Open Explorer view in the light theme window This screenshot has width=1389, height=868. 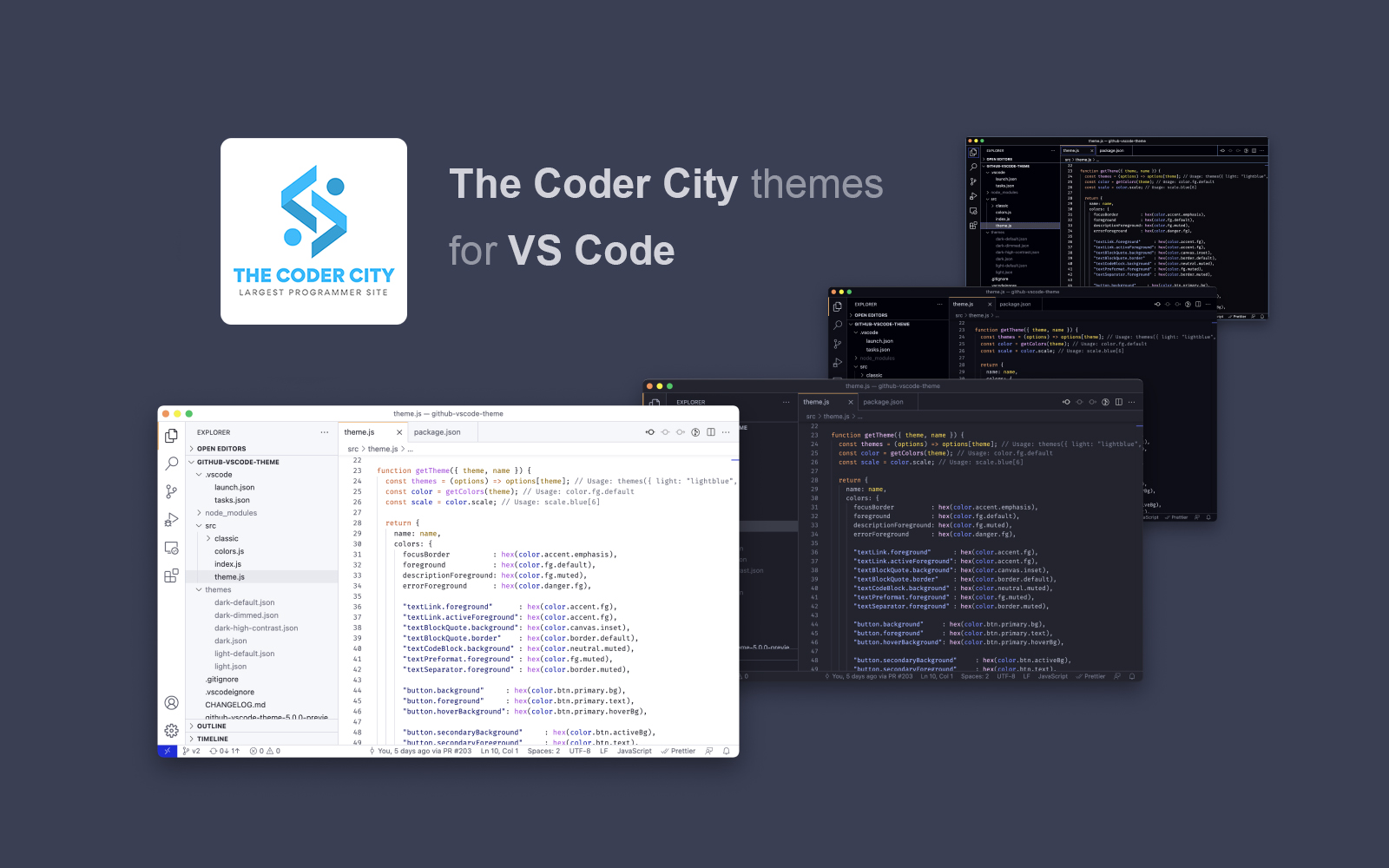tap(172, 436)
